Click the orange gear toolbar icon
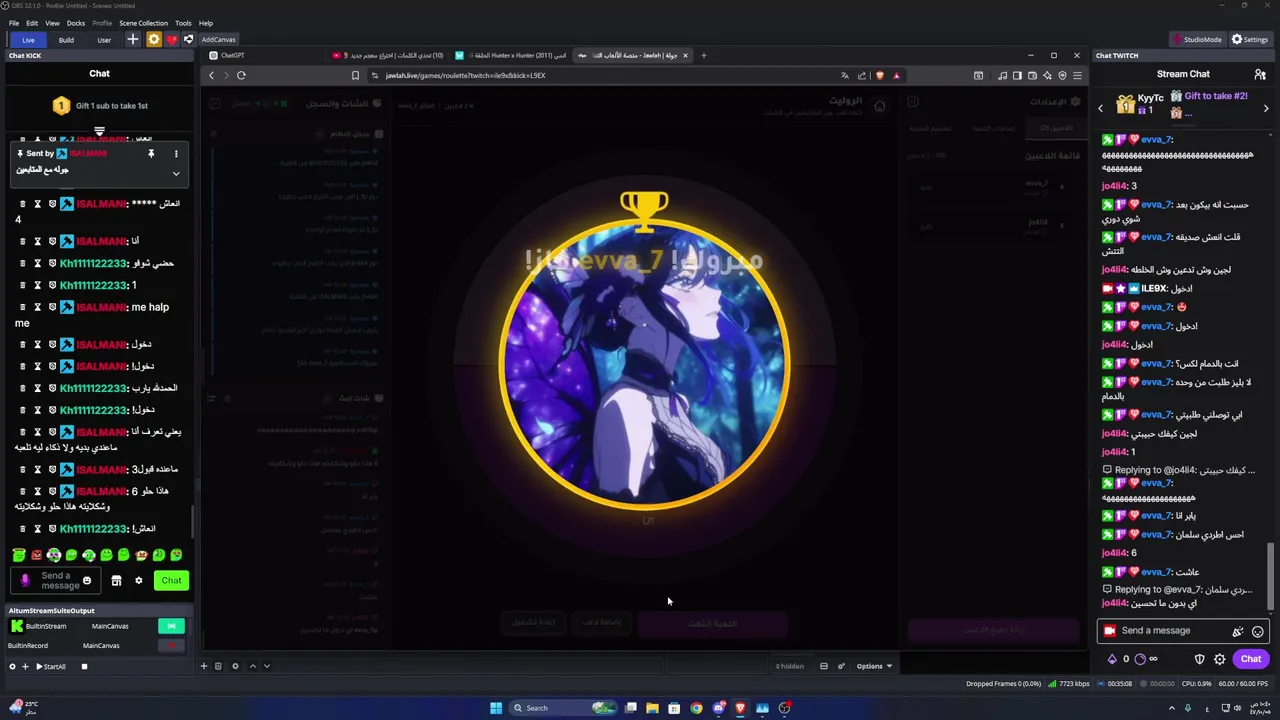This screenshot has height=720, width=1280. (x=153, y=40)
